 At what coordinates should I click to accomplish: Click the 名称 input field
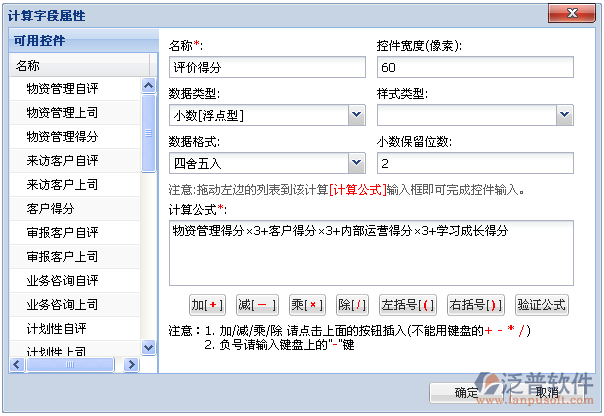tap(267, 67)
